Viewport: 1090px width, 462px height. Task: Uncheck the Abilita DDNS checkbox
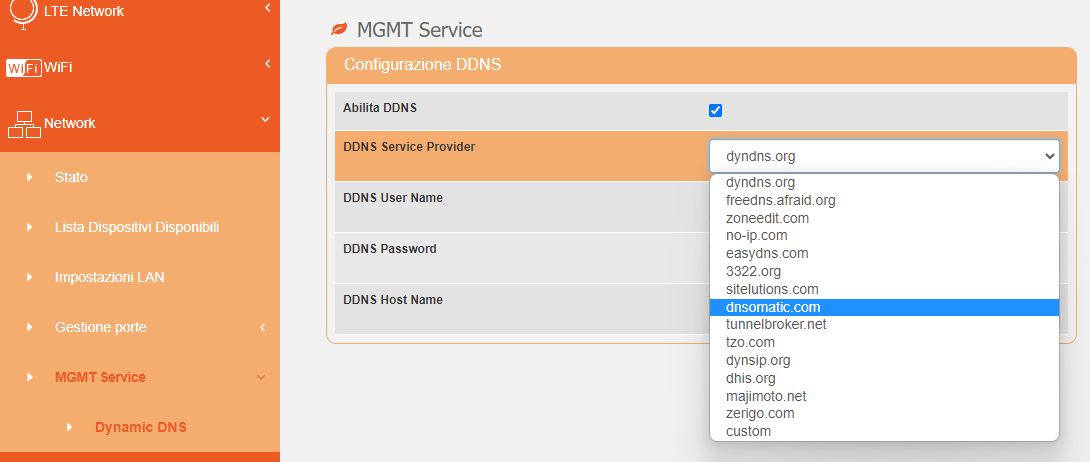(715, 110)
